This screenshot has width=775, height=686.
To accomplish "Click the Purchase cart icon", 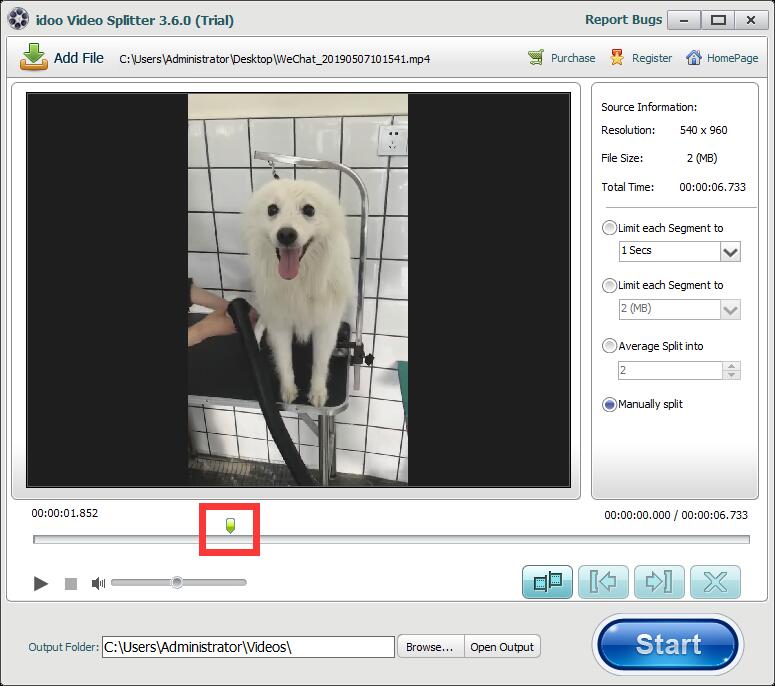I will (536, 57).
